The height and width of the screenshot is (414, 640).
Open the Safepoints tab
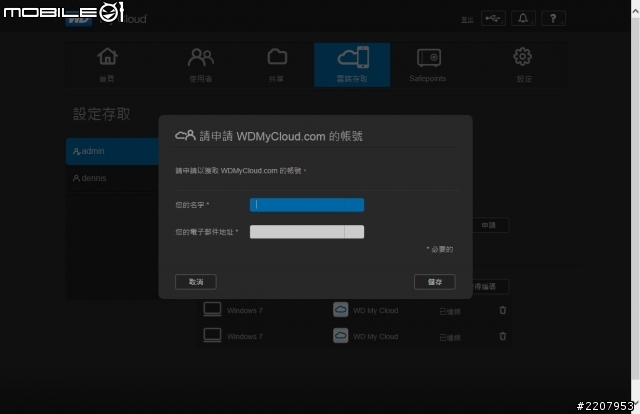(428, 65)
